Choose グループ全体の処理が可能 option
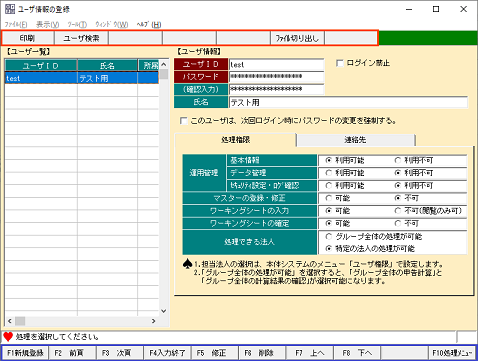The image size is (478, 361). click(x=329, y=237)
